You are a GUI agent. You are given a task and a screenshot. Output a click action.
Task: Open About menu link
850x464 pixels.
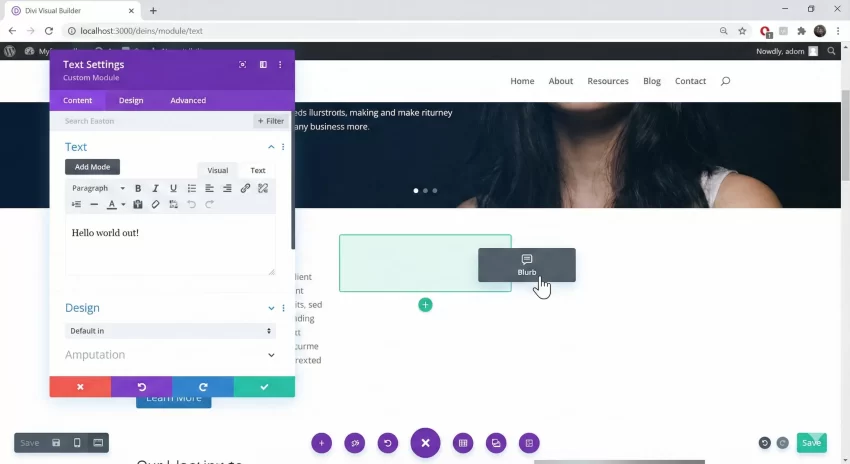(561, 81)
